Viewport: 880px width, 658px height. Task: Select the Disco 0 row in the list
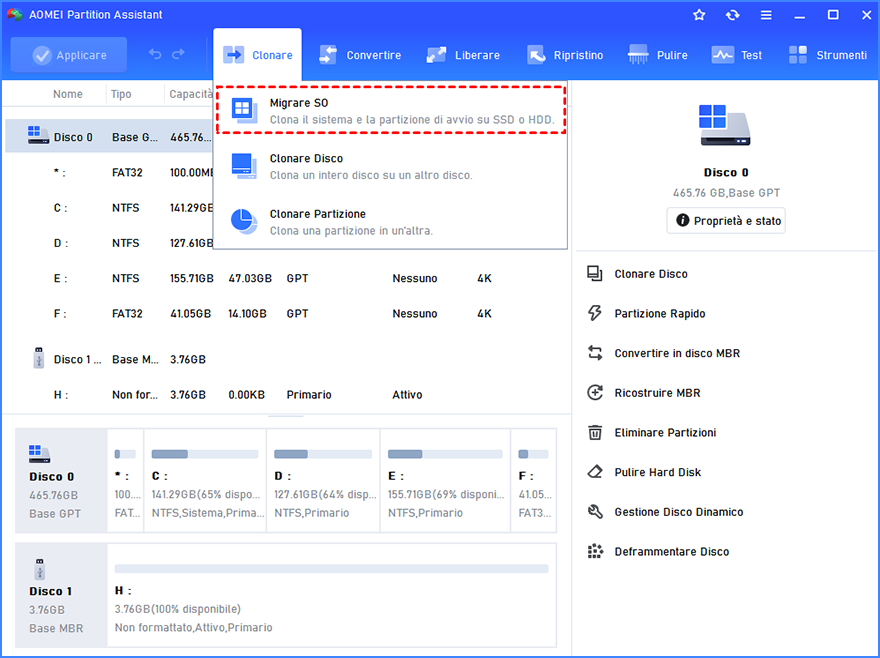pyautogui.click(x=109, y=137)
